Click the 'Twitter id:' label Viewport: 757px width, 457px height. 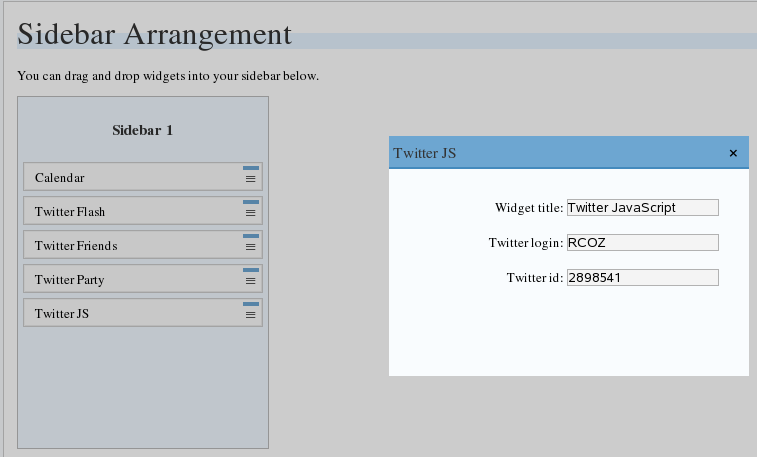[x=535, y=278]
